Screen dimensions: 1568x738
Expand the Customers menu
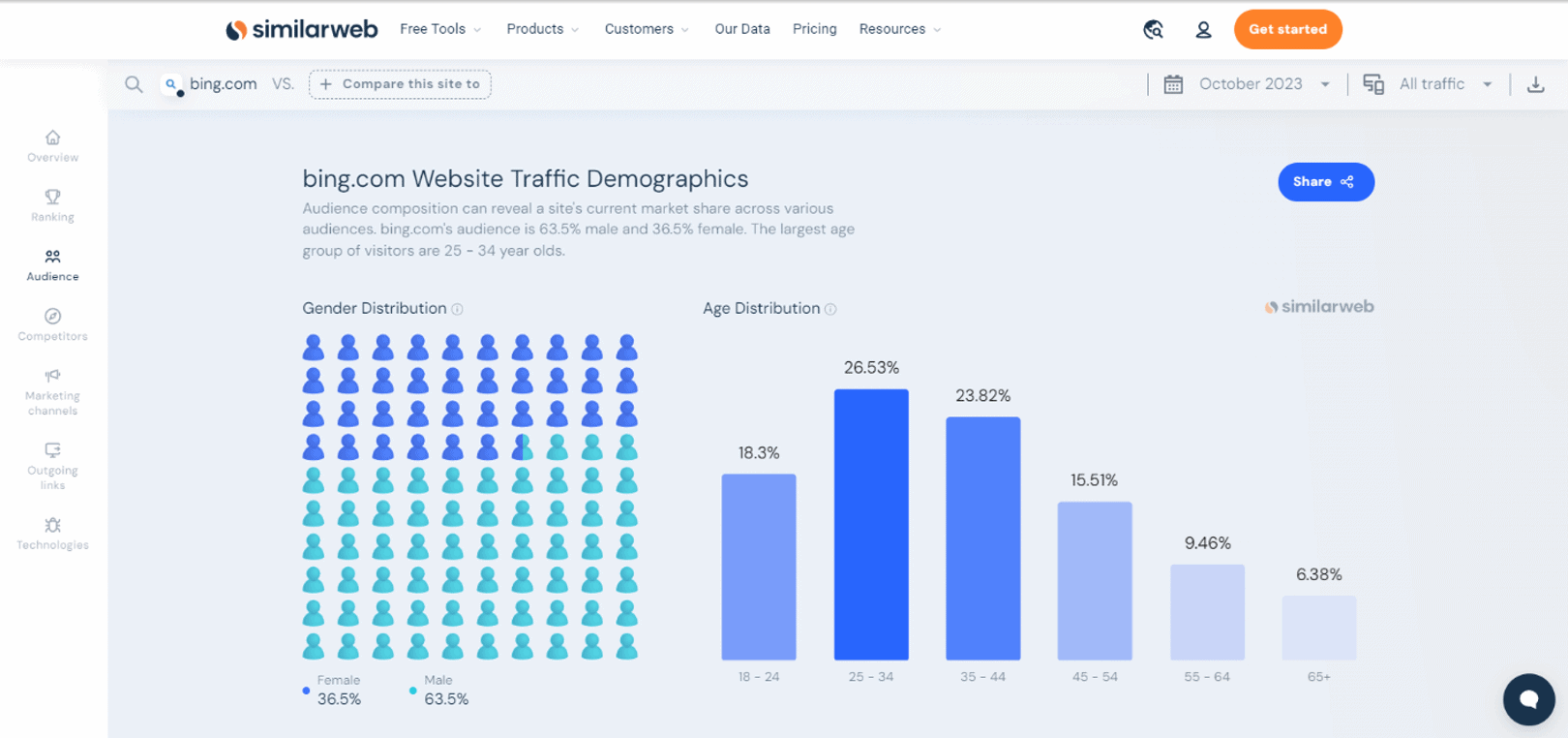(x=647, y=29)
